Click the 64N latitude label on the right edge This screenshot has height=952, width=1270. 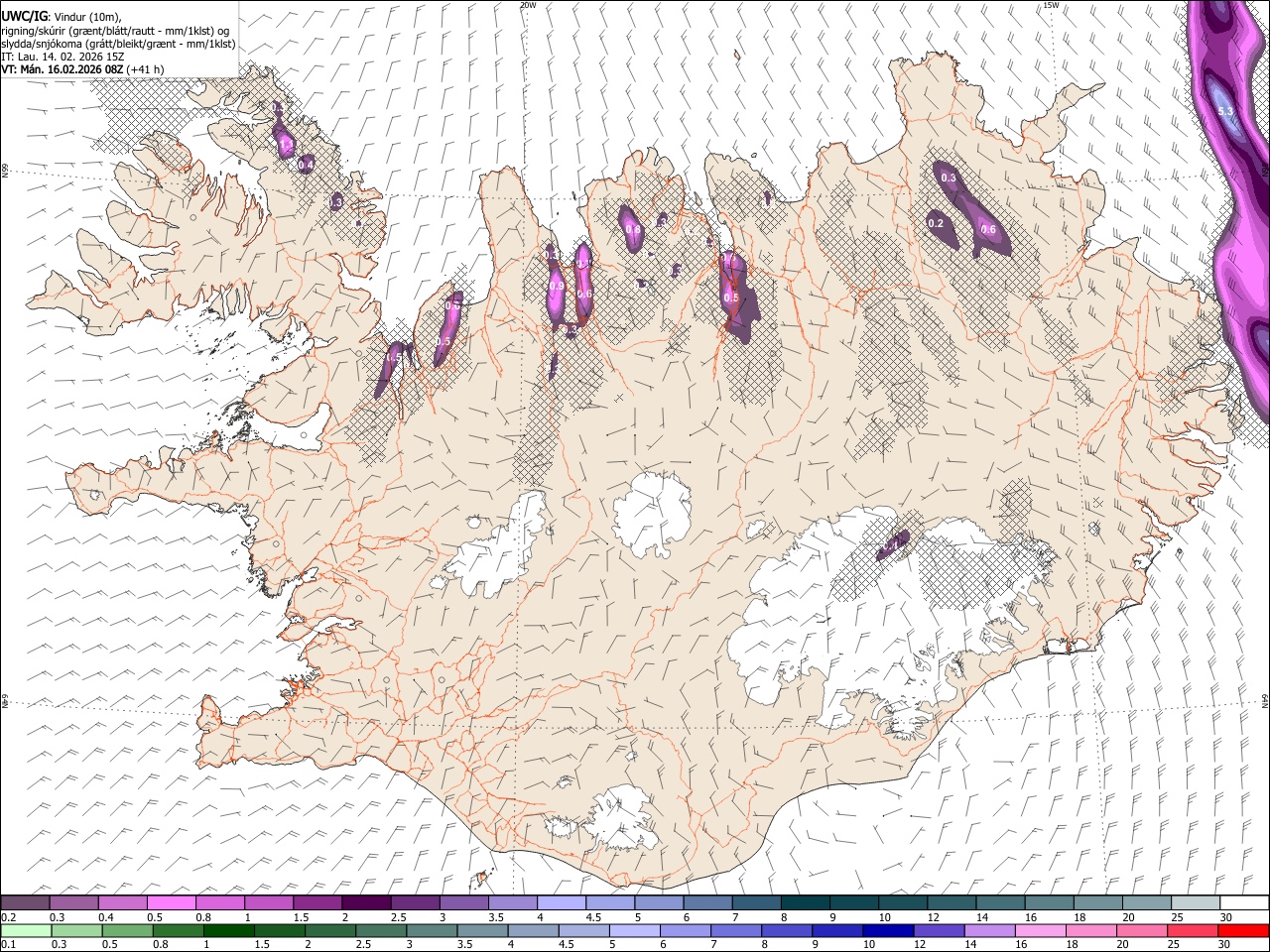[1265, 700]
